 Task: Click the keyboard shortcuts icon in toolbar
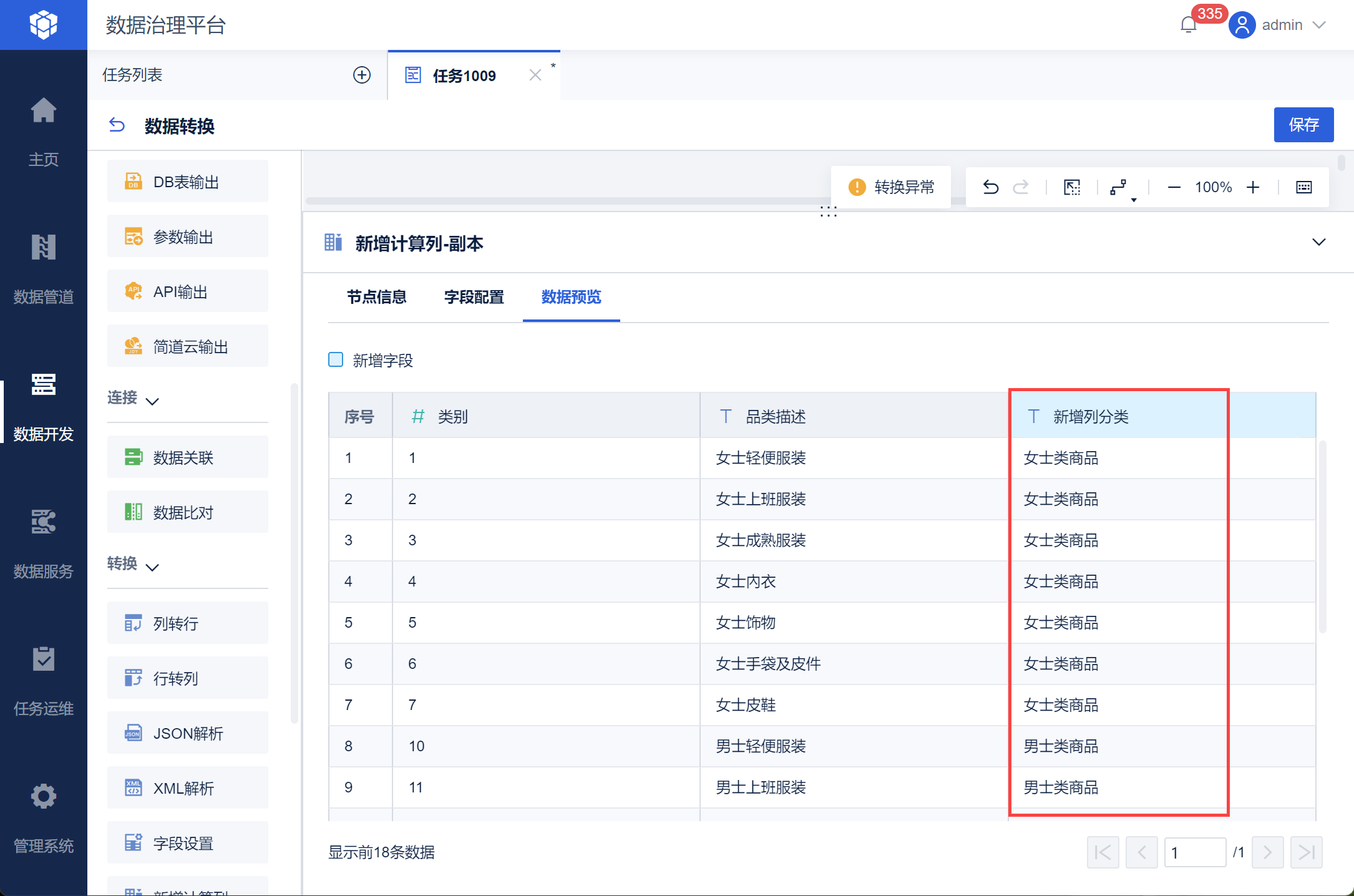click(x=1303, y=187)
